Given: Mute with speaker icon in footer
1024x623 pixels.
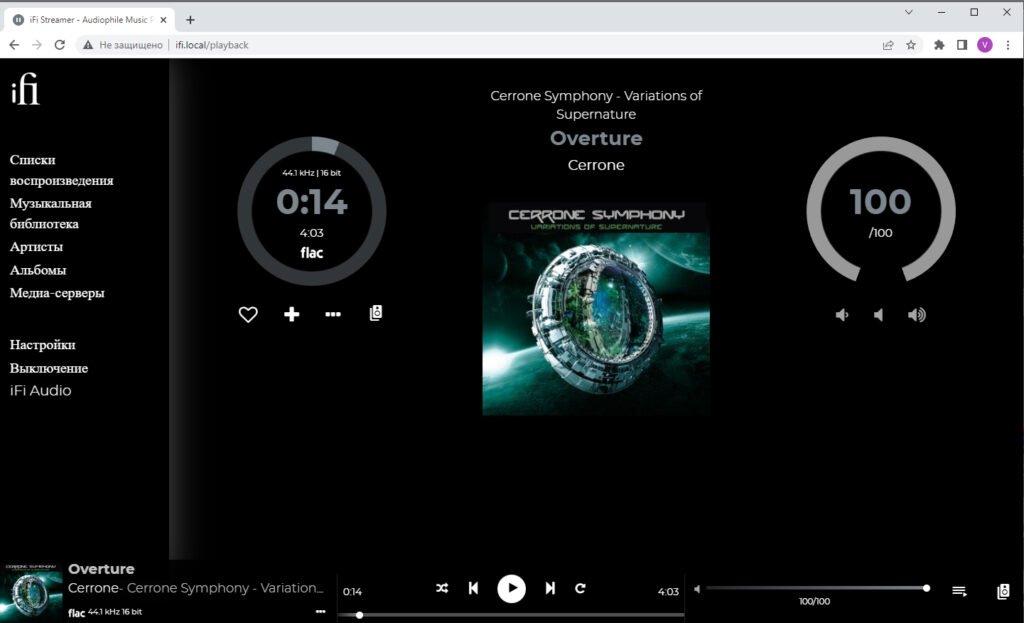Looking at the screenshot, I should pyautogui.click(x=697, y=588).
